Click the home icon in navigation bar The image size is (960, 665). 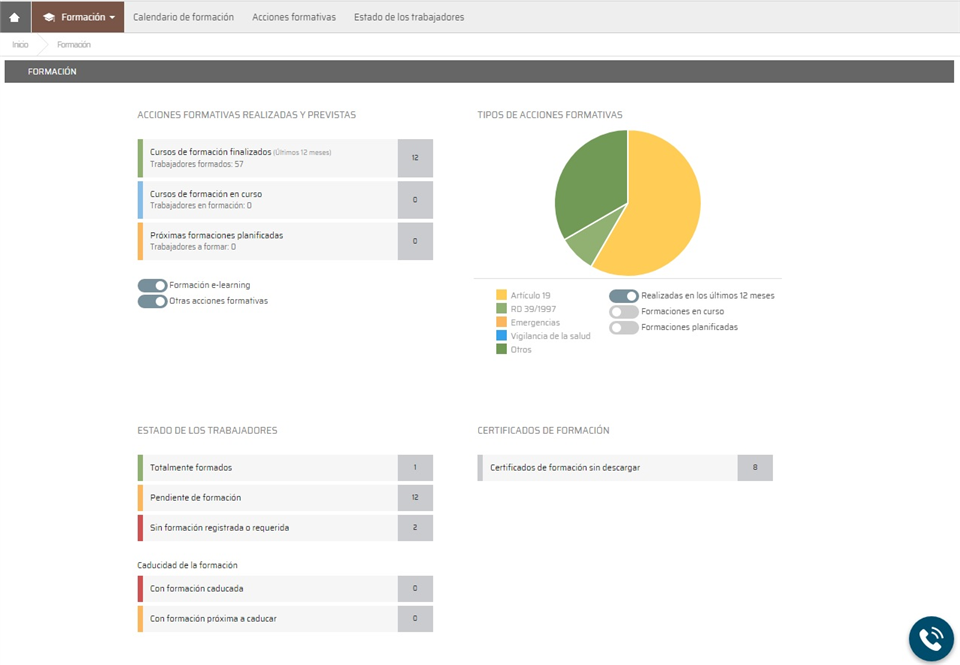[14, 17]
